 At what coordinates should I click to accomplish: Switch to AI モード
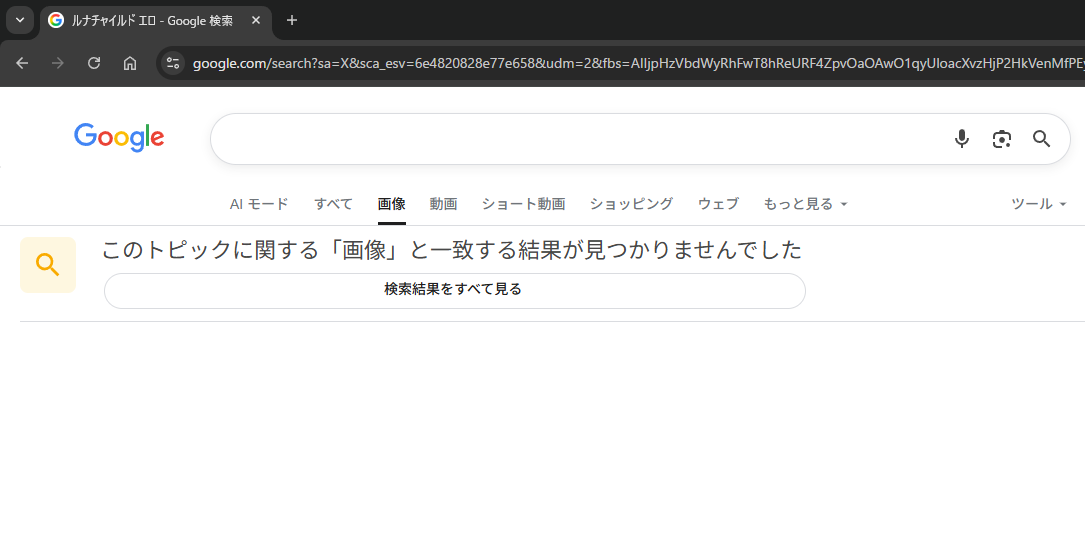pos(259,204)
